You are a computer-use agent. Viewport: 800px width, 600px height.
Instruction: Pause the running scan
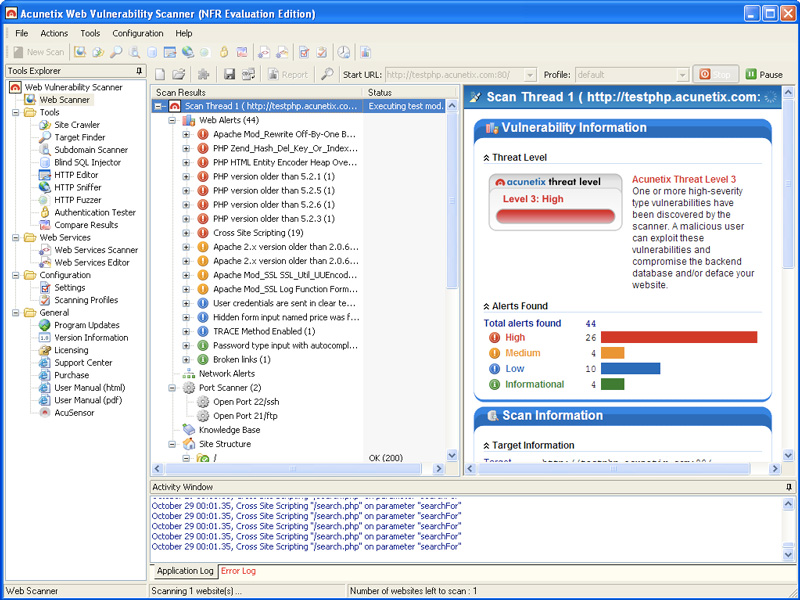click(763, 74)
